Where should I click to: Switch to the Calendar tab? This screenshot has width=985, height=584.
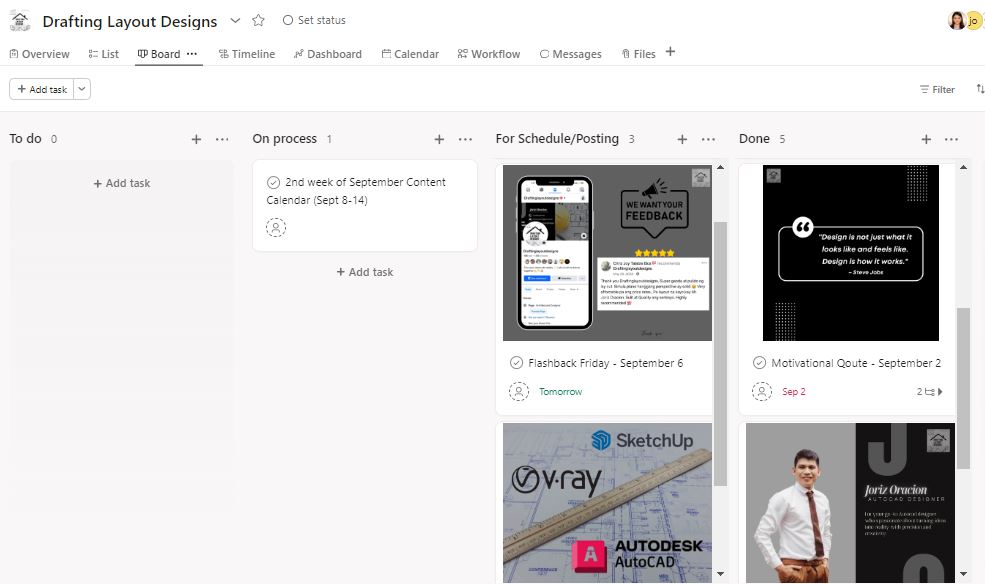(410, 54)
